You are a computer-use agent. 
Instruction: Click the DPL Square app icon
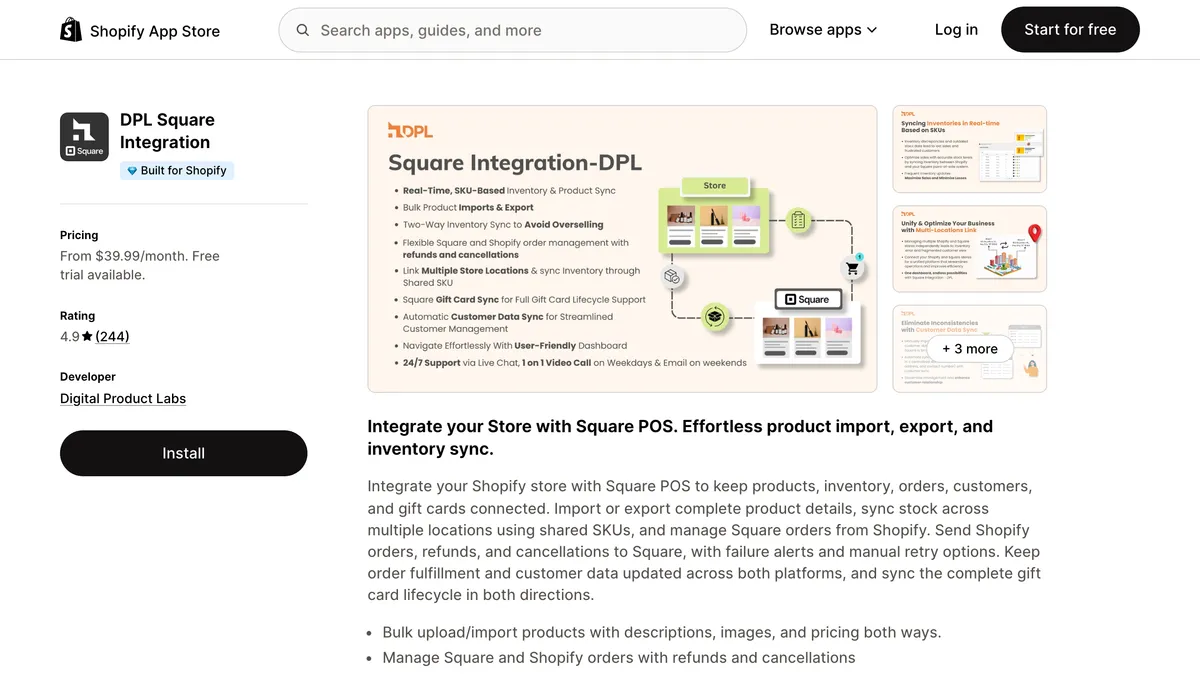84,137
